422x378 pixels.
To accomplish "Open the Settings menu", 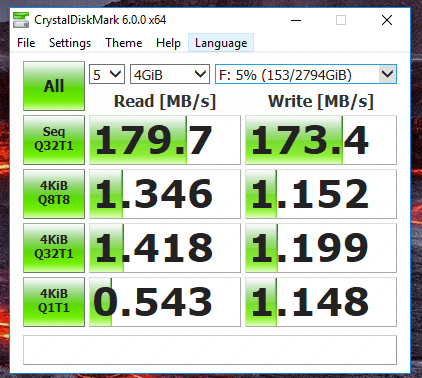I will [x=70, y=43].
